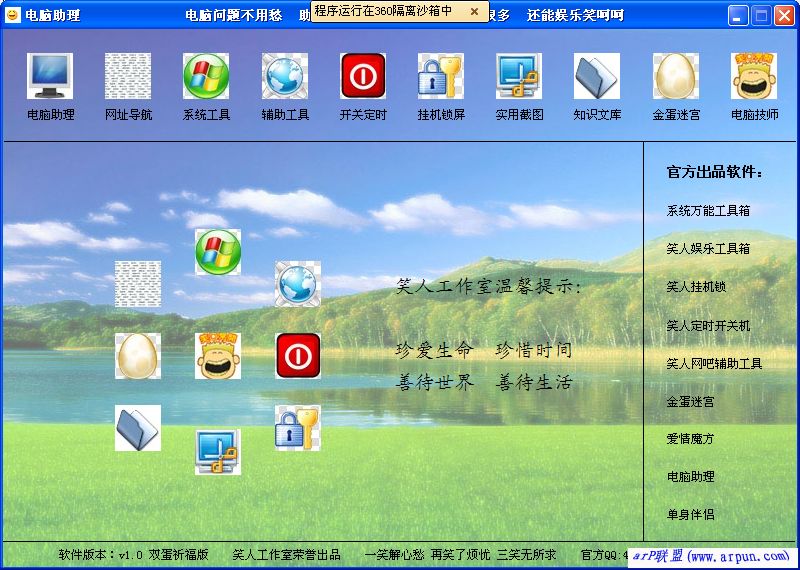Open 系统工具 Windows orb in top toolbar
Viewport: 800px width, 570px height.
(x=206, y=76)
